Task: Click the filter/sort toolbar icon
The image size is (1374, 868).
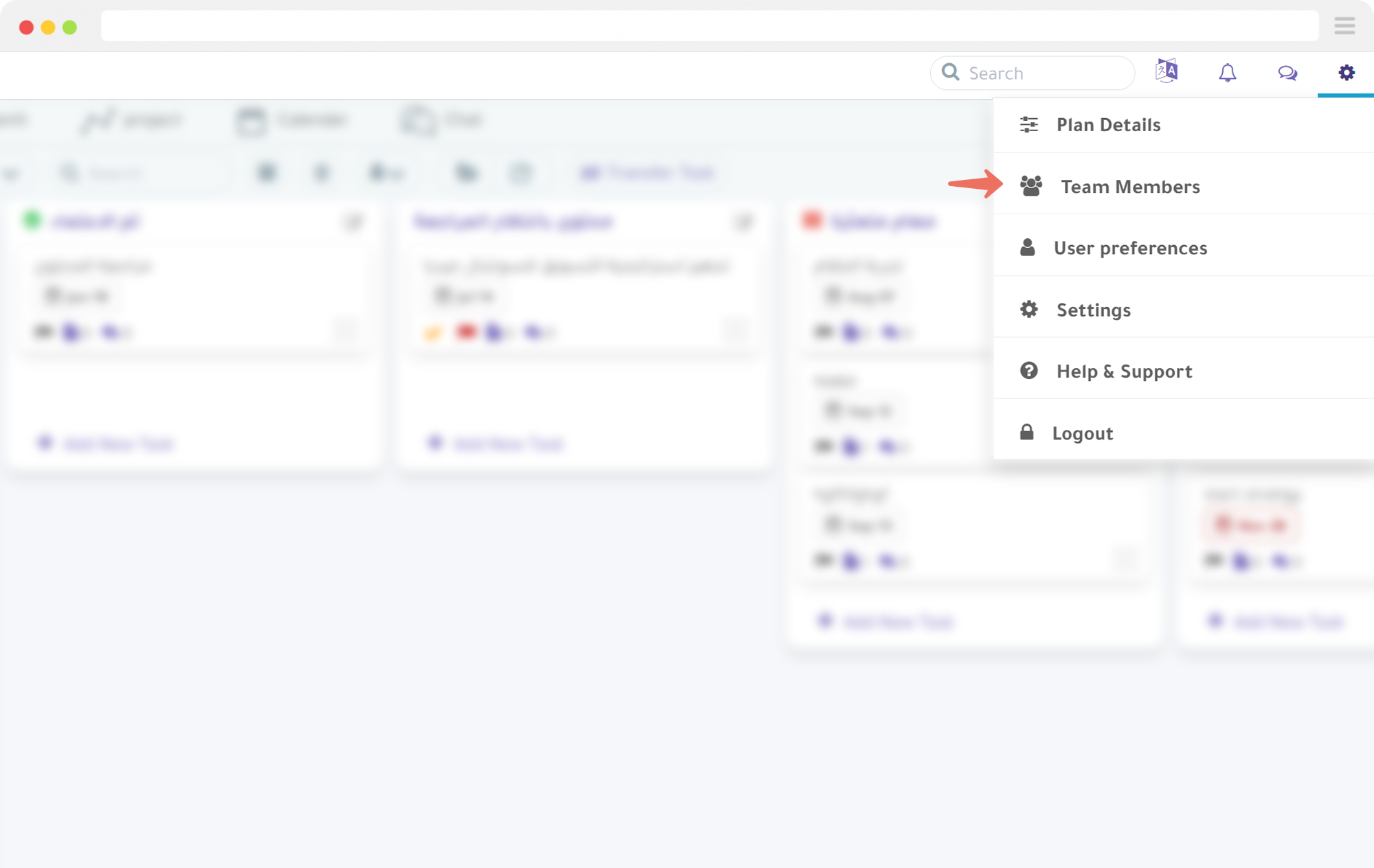Action: point(1029,124)
